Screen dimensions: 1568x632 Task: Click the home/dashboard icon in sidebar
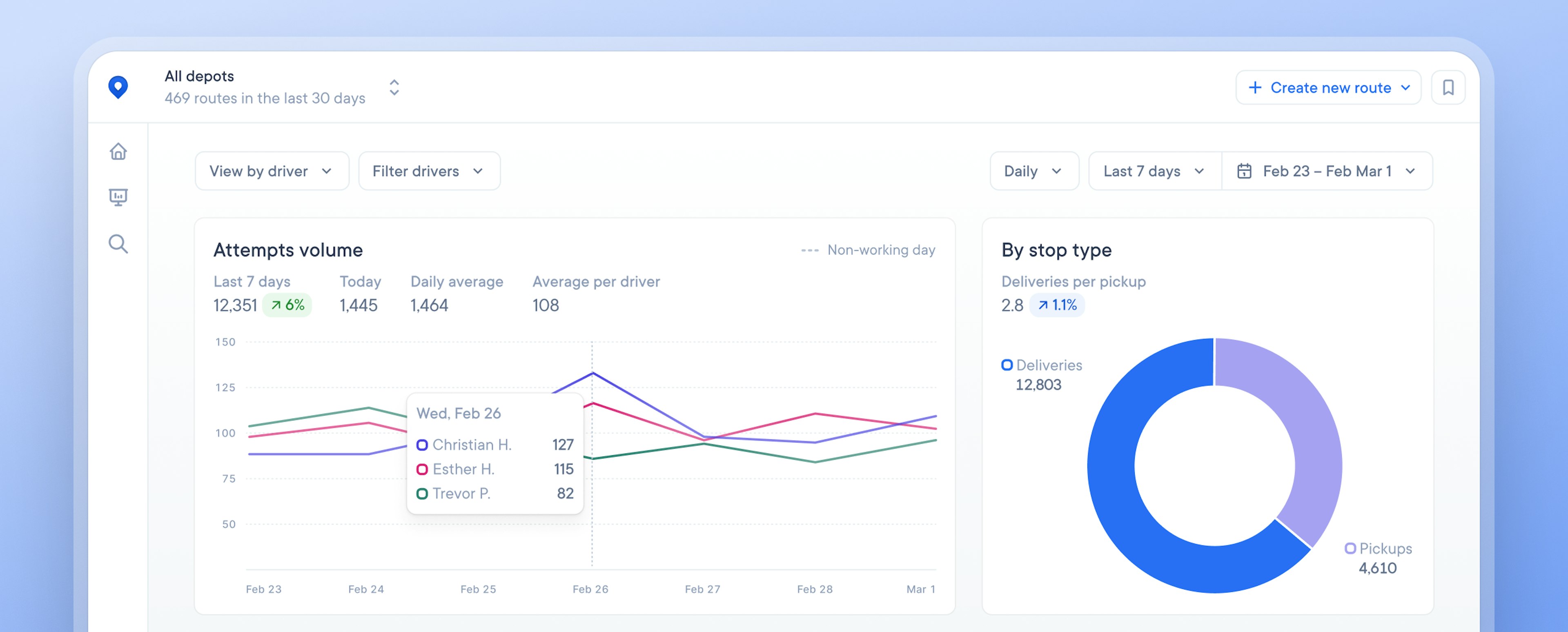[120, 152]
